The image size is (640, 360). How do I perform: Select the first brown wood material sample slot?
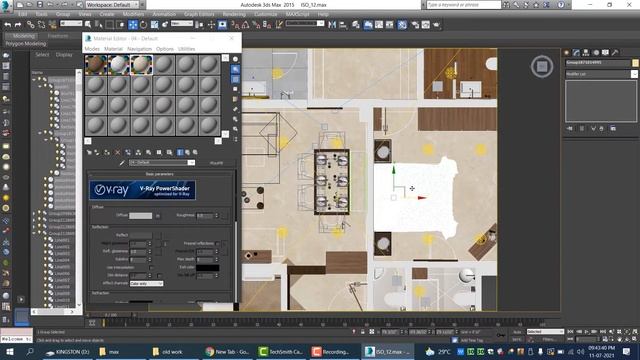pyautogui.click(x=96, y=65)
